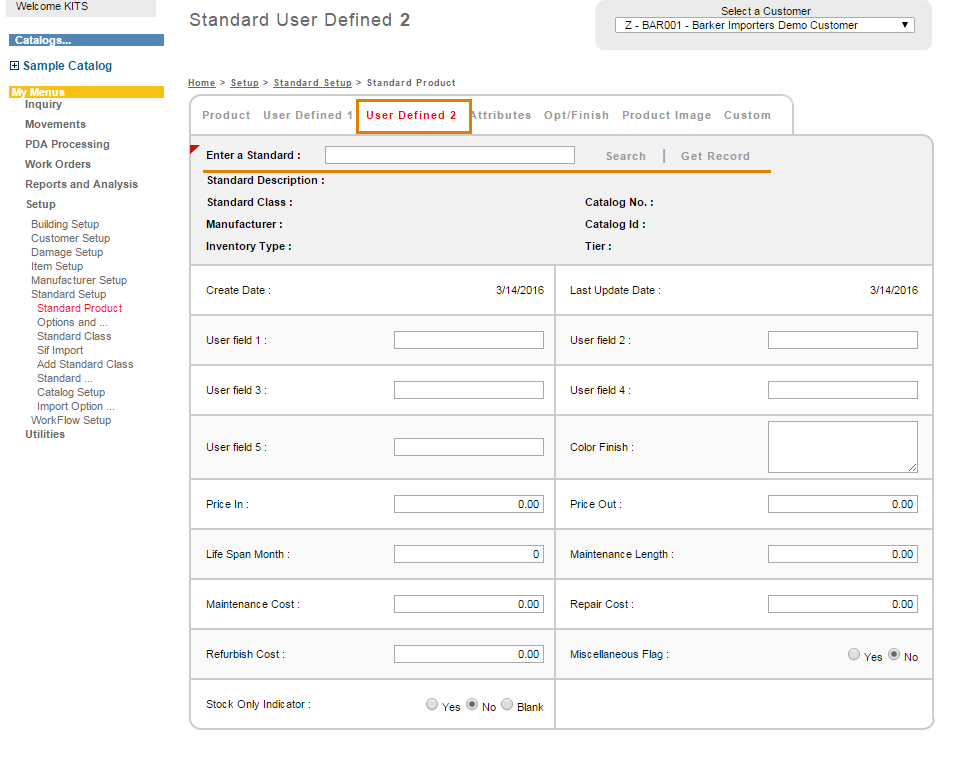Choose Blank for Stock Only Indicator
Viewport: 976px width, 760px height.
(507, 705)
